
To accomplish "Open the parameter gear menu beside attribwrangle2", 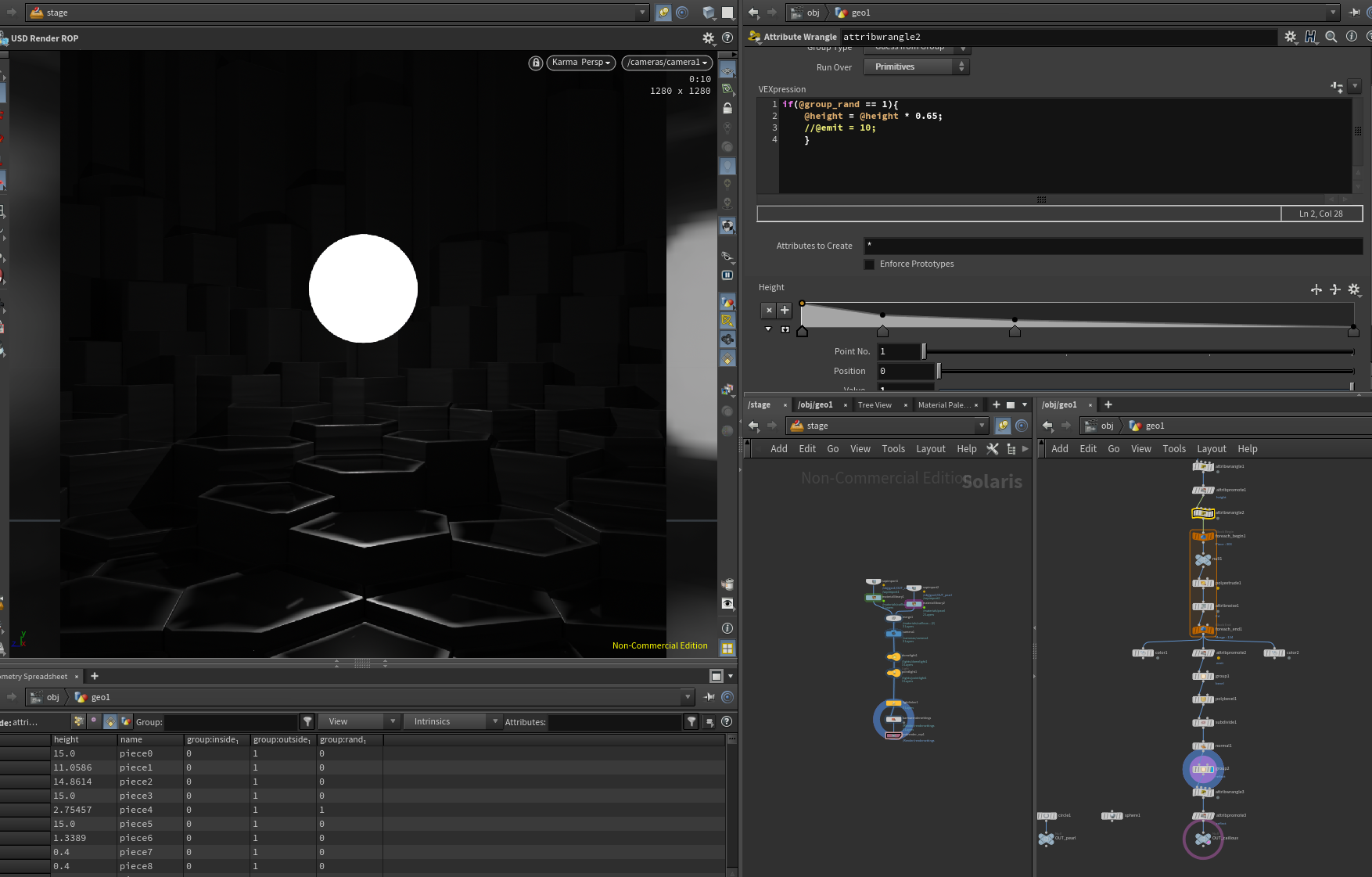I will pyautogui.click(x=1291, y=37).
